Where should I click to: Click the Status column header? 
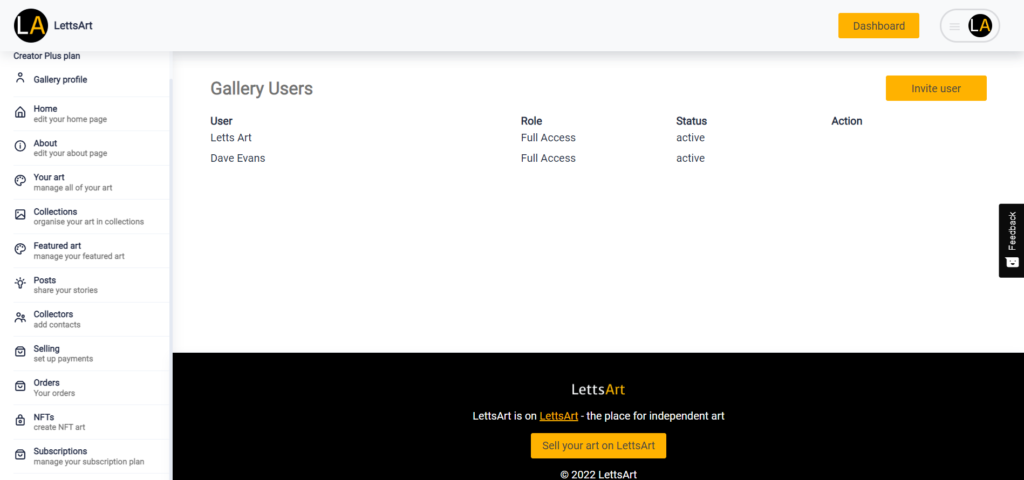click(x=692, y=121)
